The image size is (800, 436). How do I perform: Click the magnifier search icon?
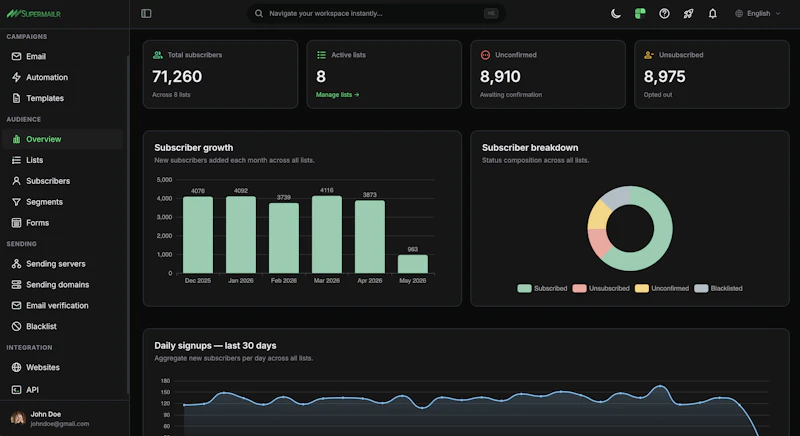259,13
